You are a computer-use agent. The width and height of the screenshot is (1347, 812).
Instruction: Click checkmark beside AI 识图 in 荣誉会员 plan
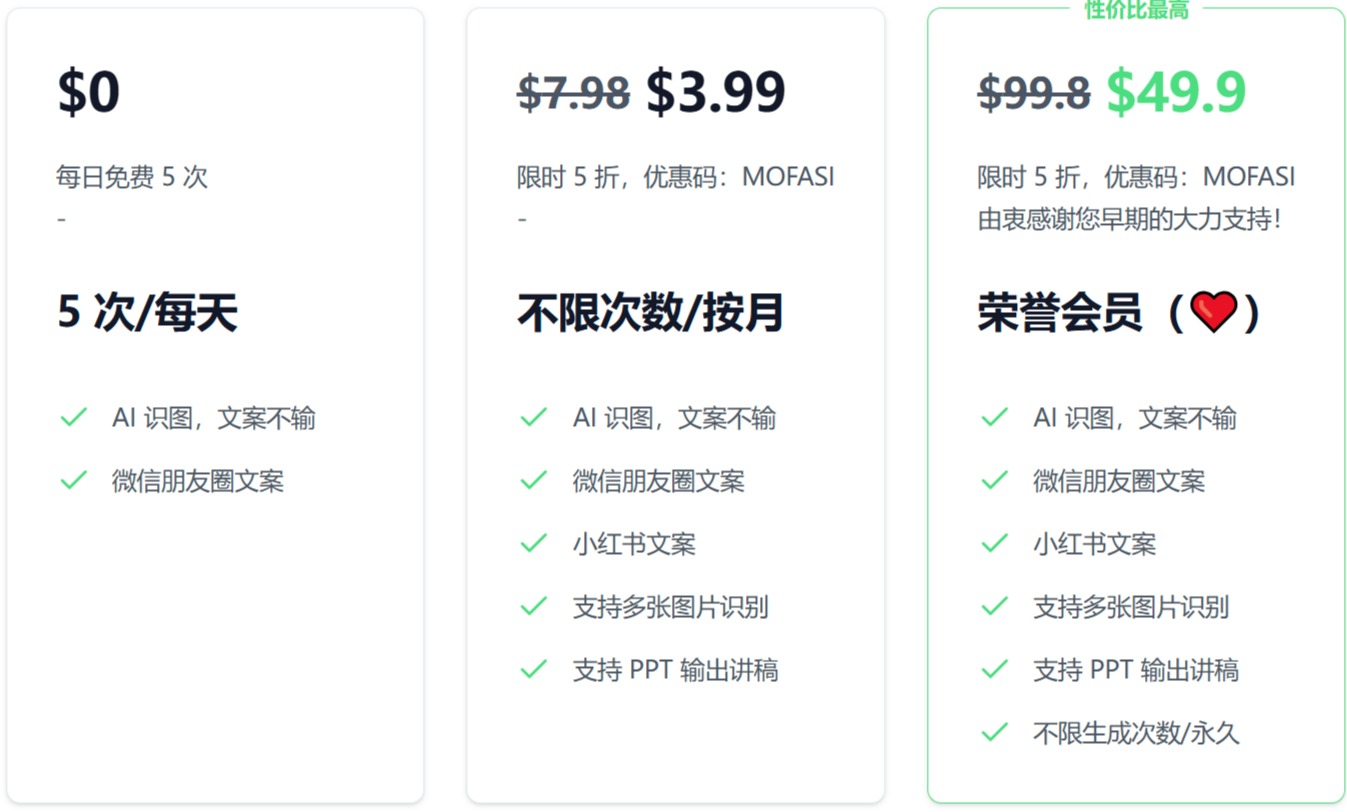(993, 417)
